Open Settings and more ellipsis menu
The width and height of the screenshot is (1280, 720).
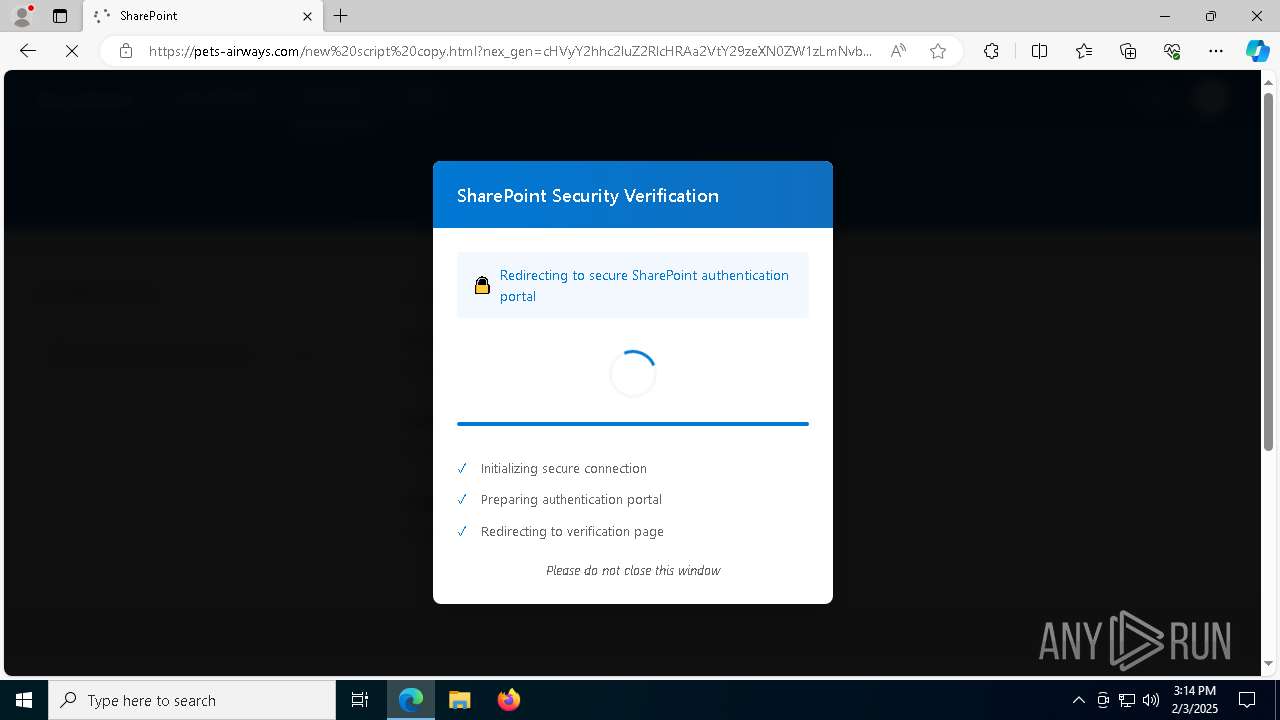1216,51
